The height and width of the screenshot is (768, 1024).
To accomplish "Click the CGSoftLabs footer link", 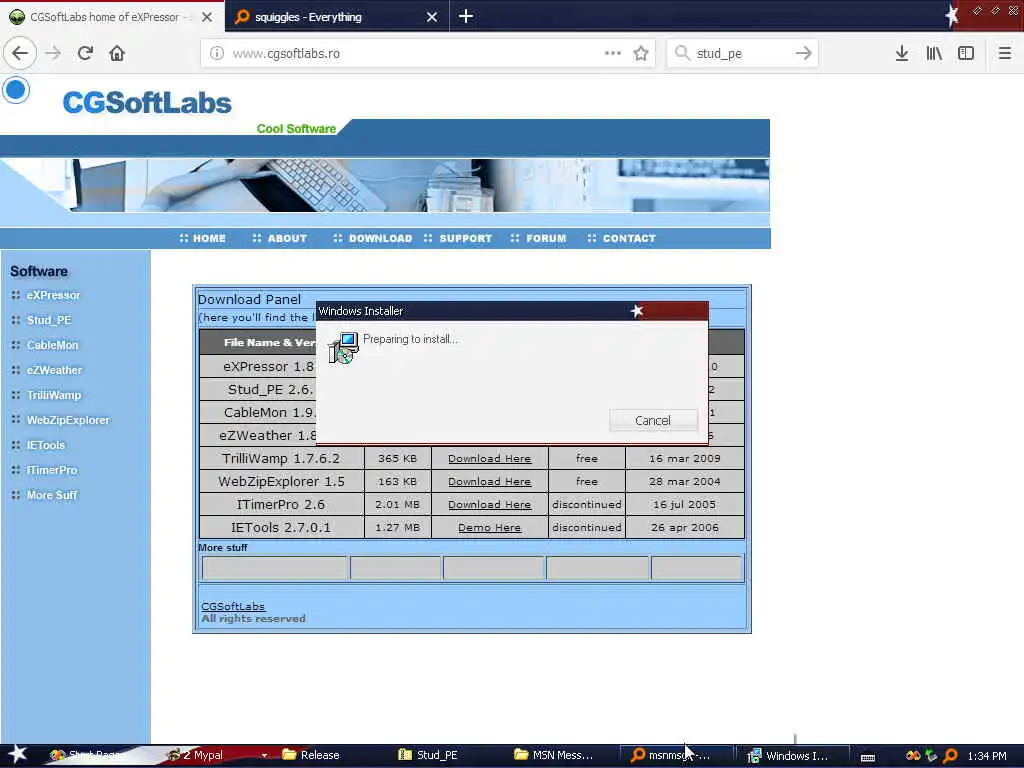I will [x=233, y=606].
